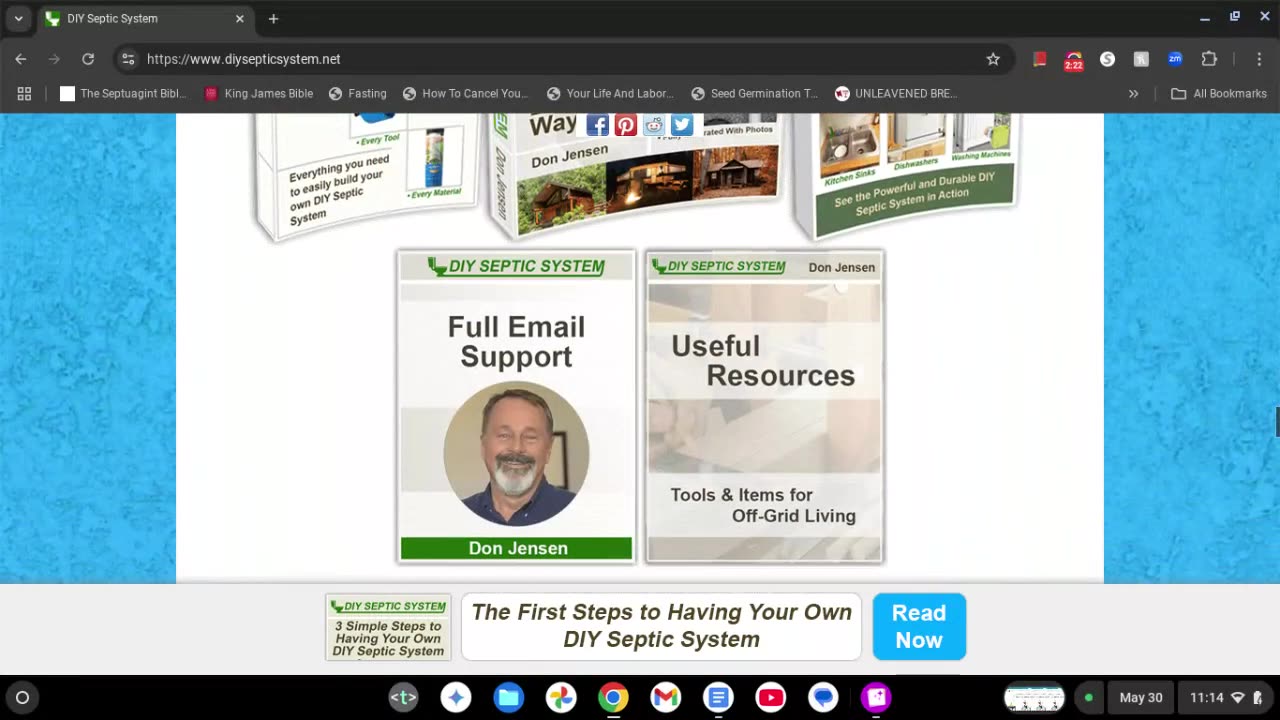
Task: Reload the current page
Action: point(88,59)
